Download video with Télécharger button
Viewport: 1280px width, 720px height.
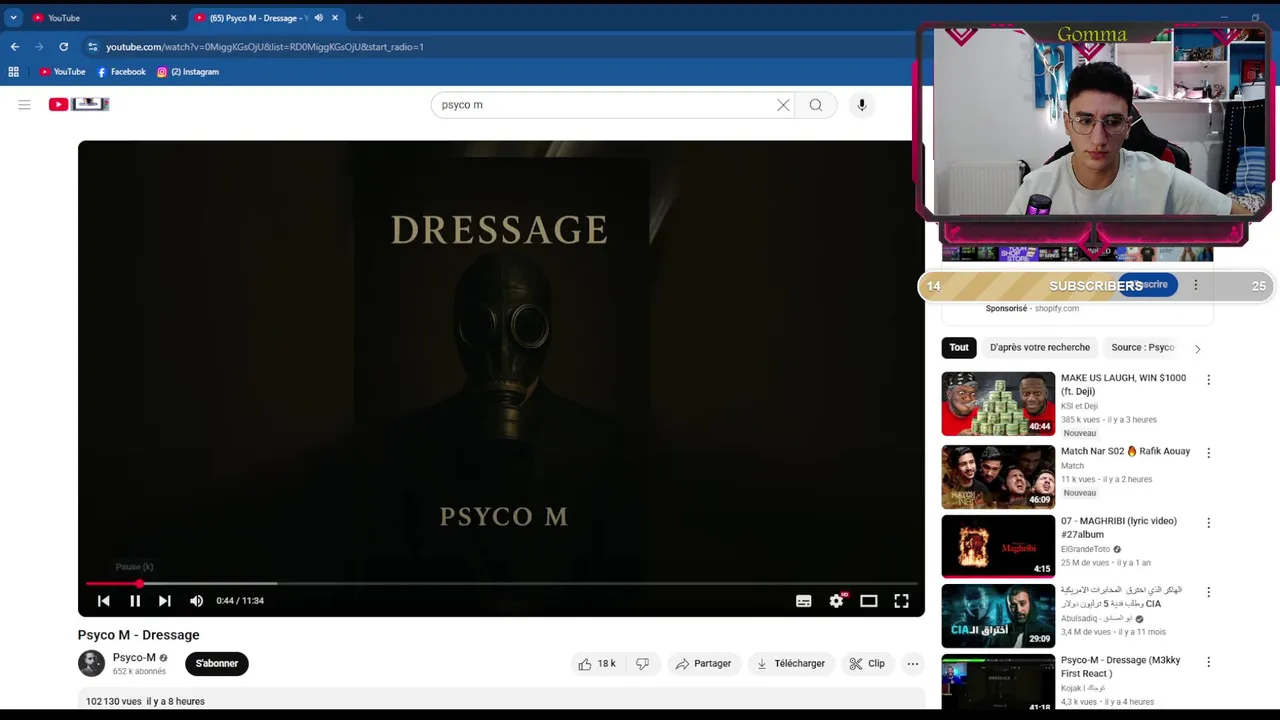[791, 664]
